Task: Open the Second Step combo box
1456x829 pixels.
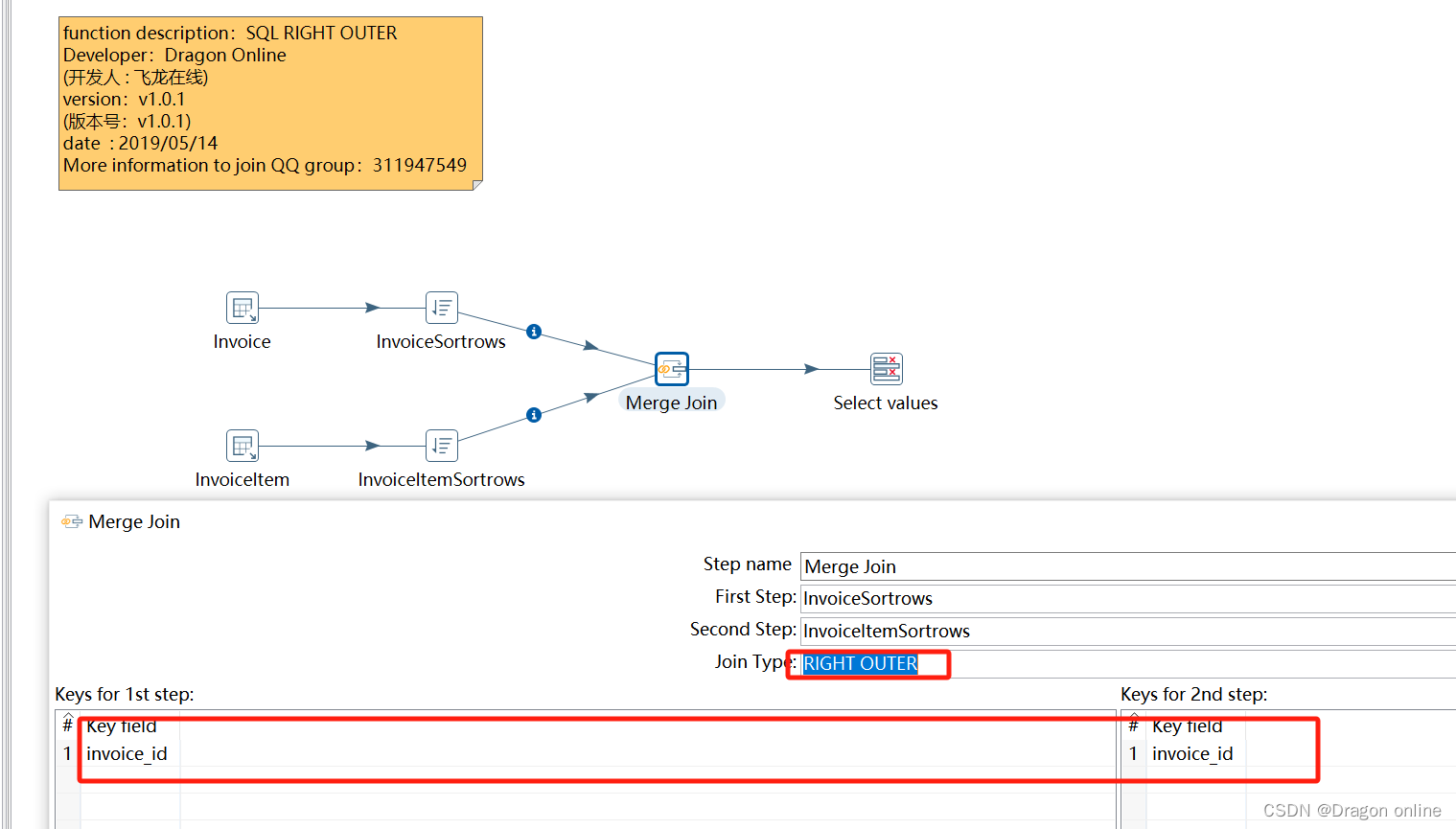Action: pyautogui.click(x=1128, y=631)
